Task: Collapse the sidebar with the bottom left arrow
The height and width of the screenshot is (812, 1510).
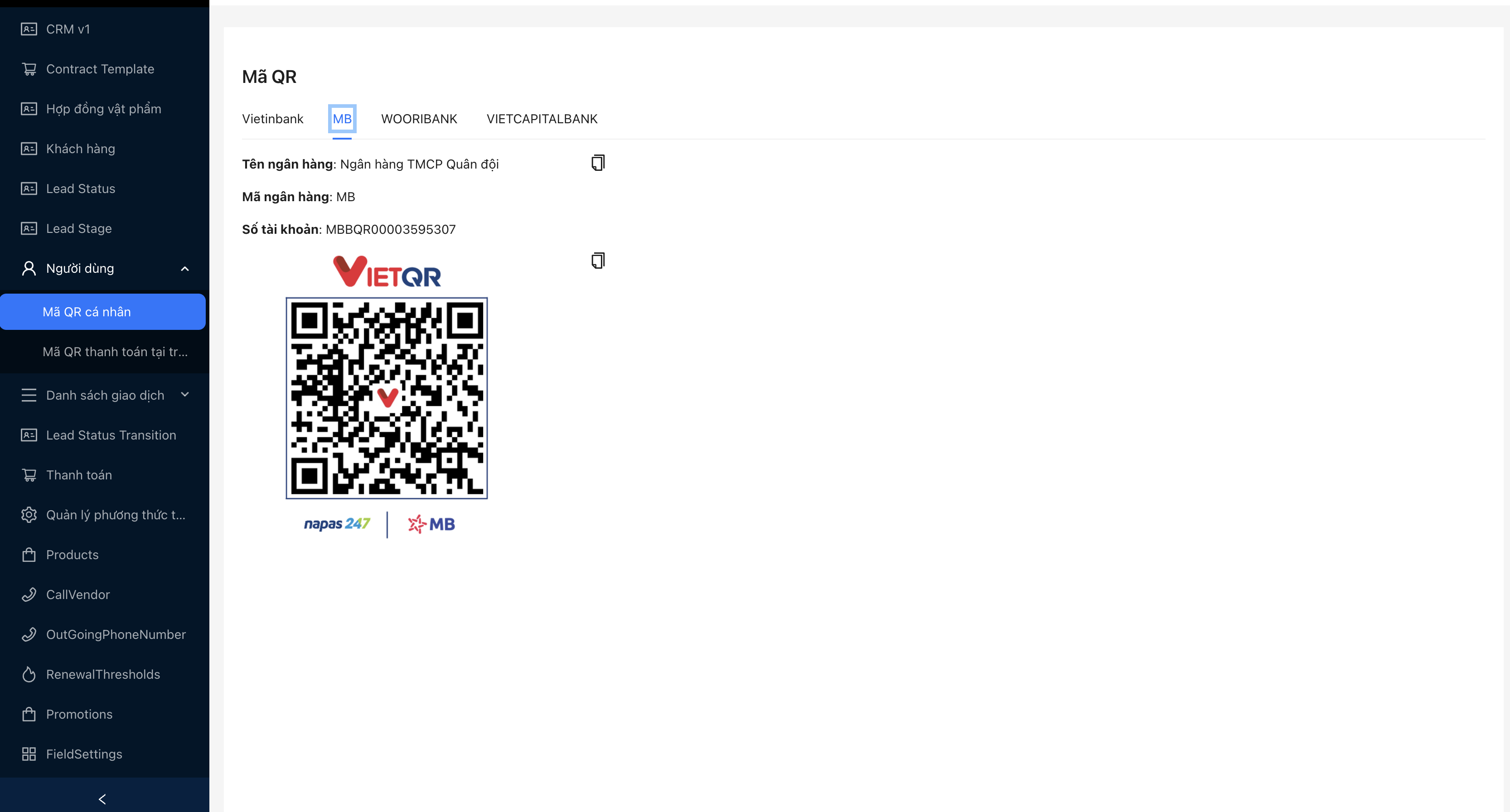Action: 102,798
